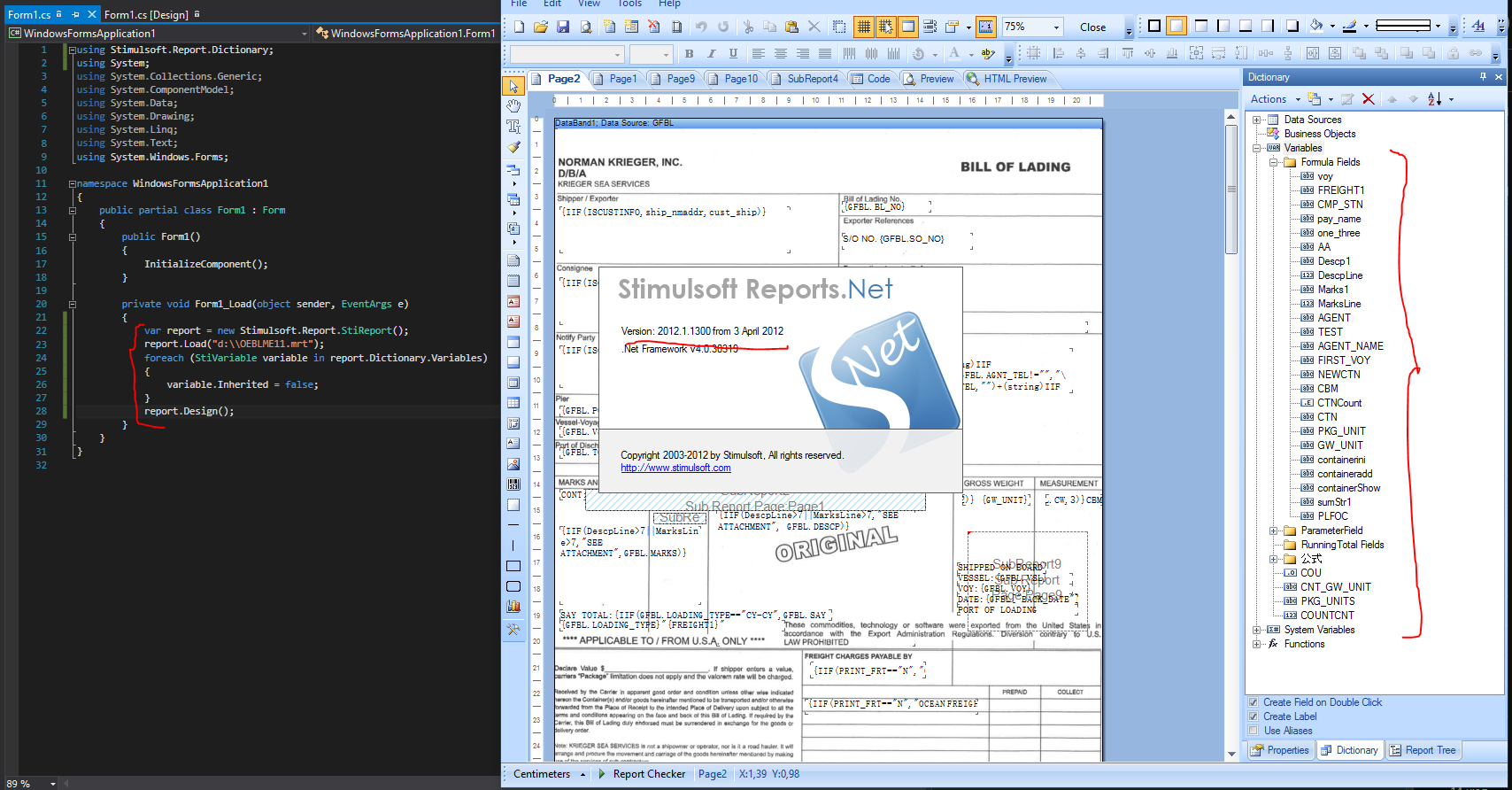The height and width of the screenshot is (790, 1512).
Task: Expand the ParameterField folder node
Action: click(x=1274, y=531)
